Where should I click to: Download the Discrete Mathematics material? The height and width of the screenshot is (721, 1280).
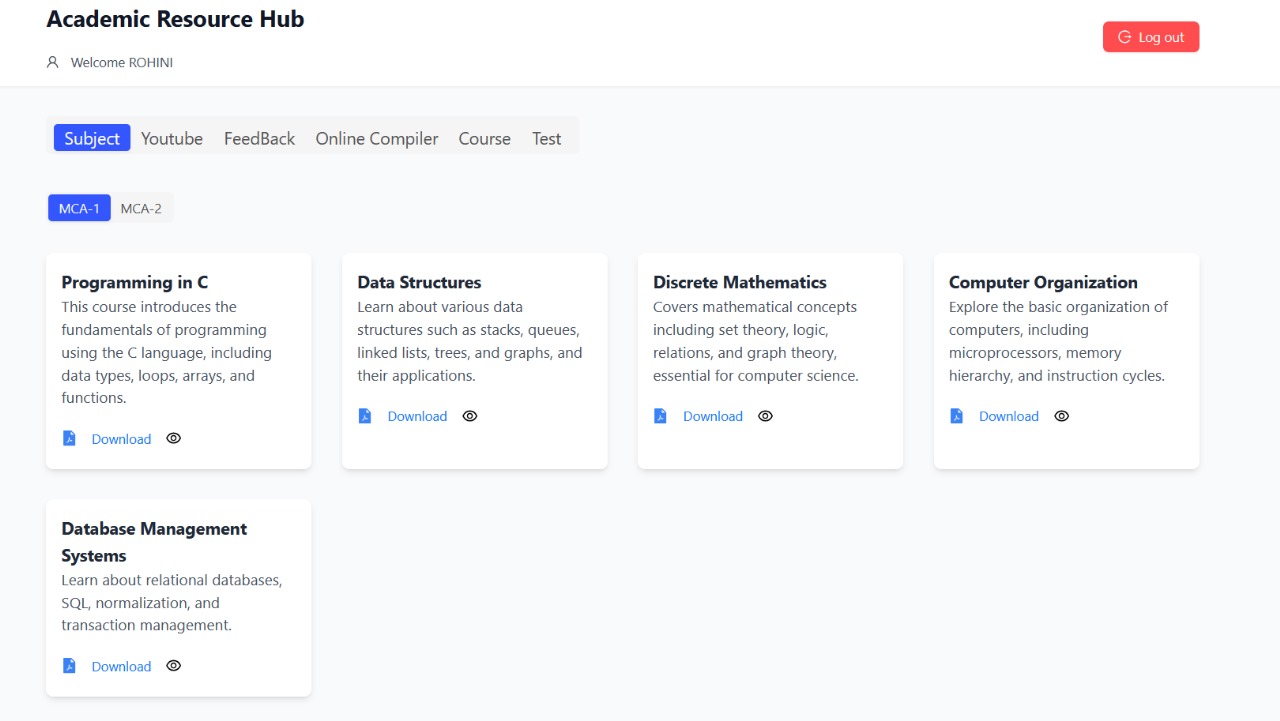tap(713, 416)
